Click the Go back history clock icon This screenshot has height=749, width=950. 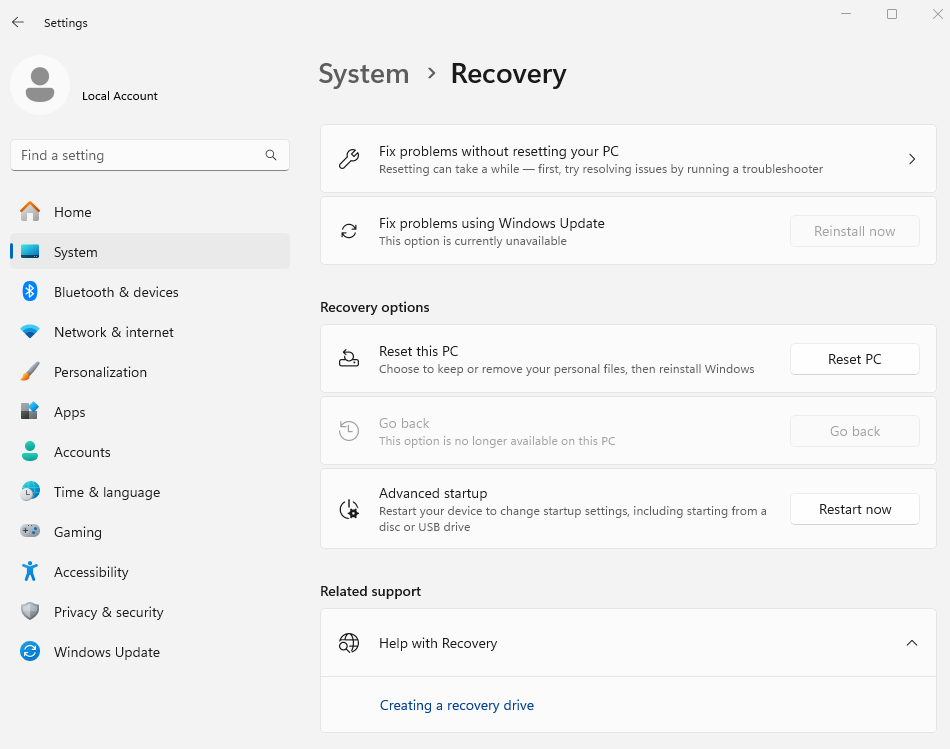tap(349, 431)
